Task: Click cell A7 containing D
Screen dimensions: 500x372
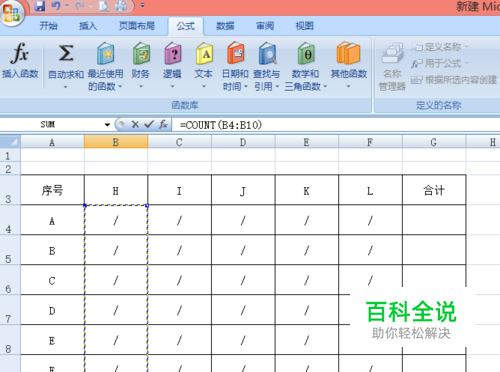Action: [x=52, y=310]
